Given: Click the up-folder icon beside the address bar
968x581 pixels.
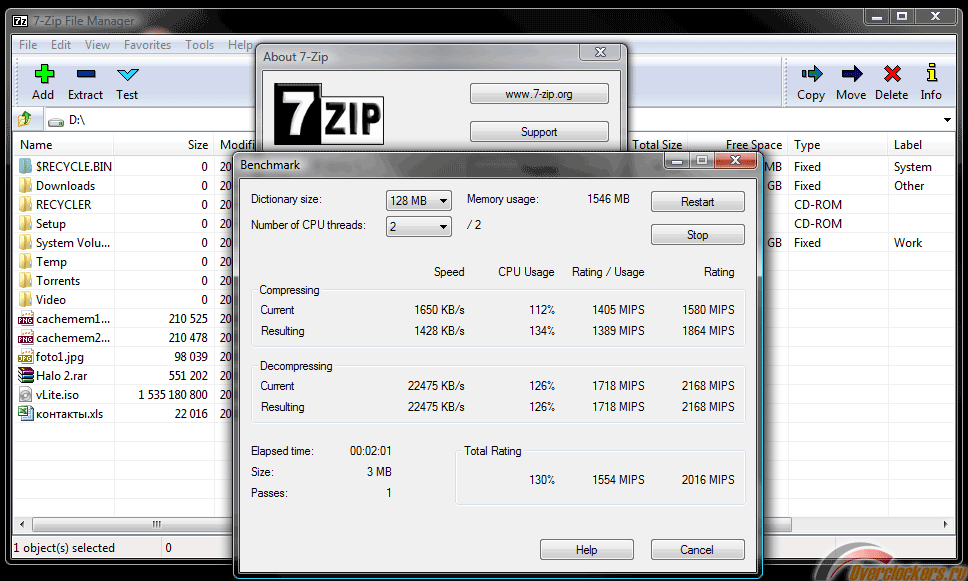Looking at the screenshot, I should click(25, 119).
